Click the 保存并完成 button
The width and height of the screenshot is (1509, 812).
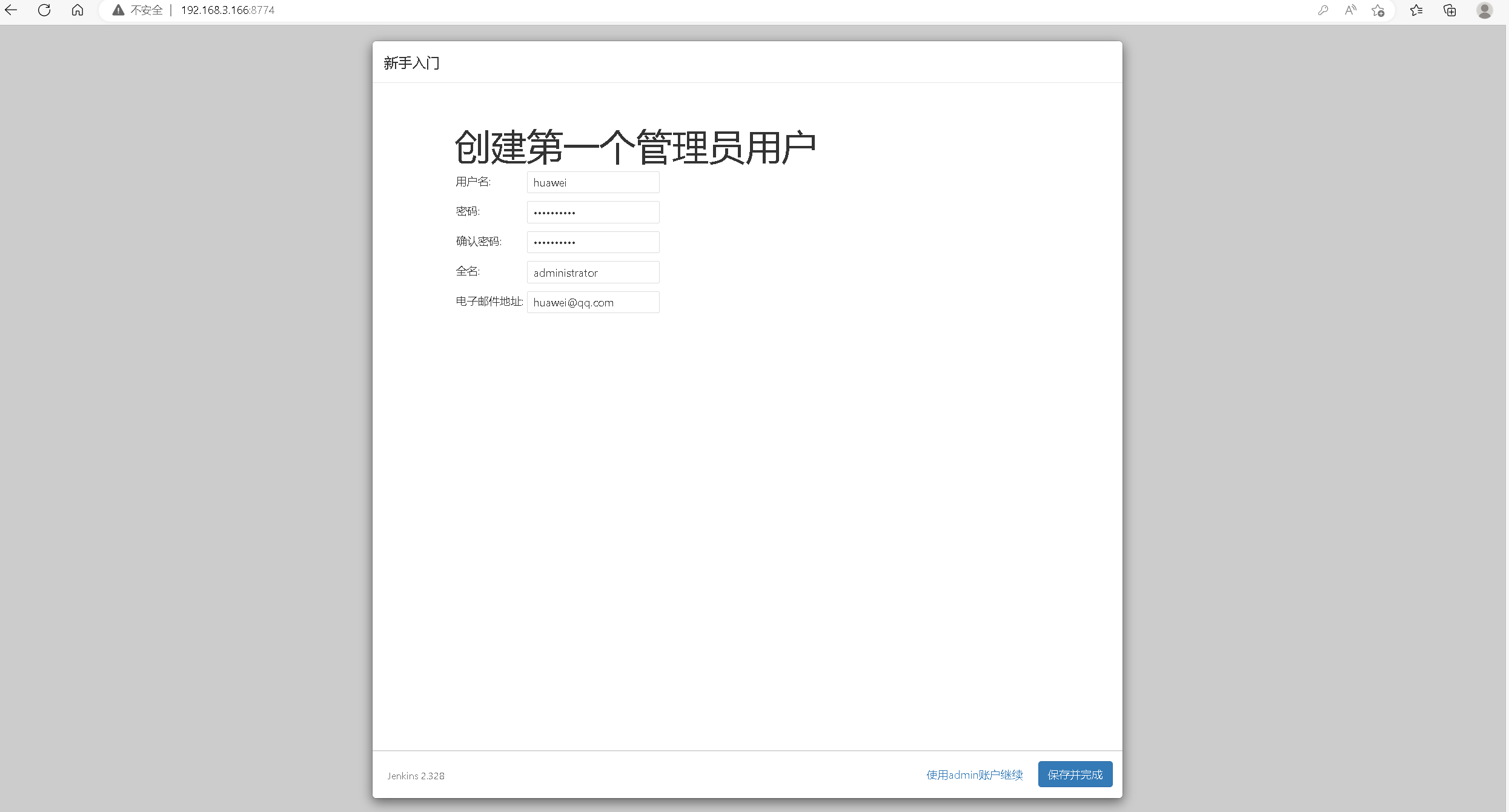point(1075,774)
